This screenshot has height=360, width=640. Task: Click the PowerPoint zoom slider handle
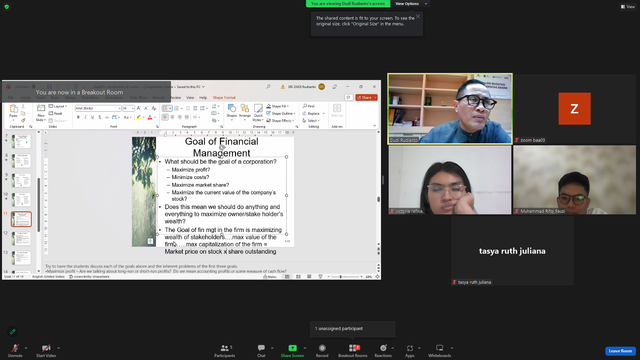[340, 277]
